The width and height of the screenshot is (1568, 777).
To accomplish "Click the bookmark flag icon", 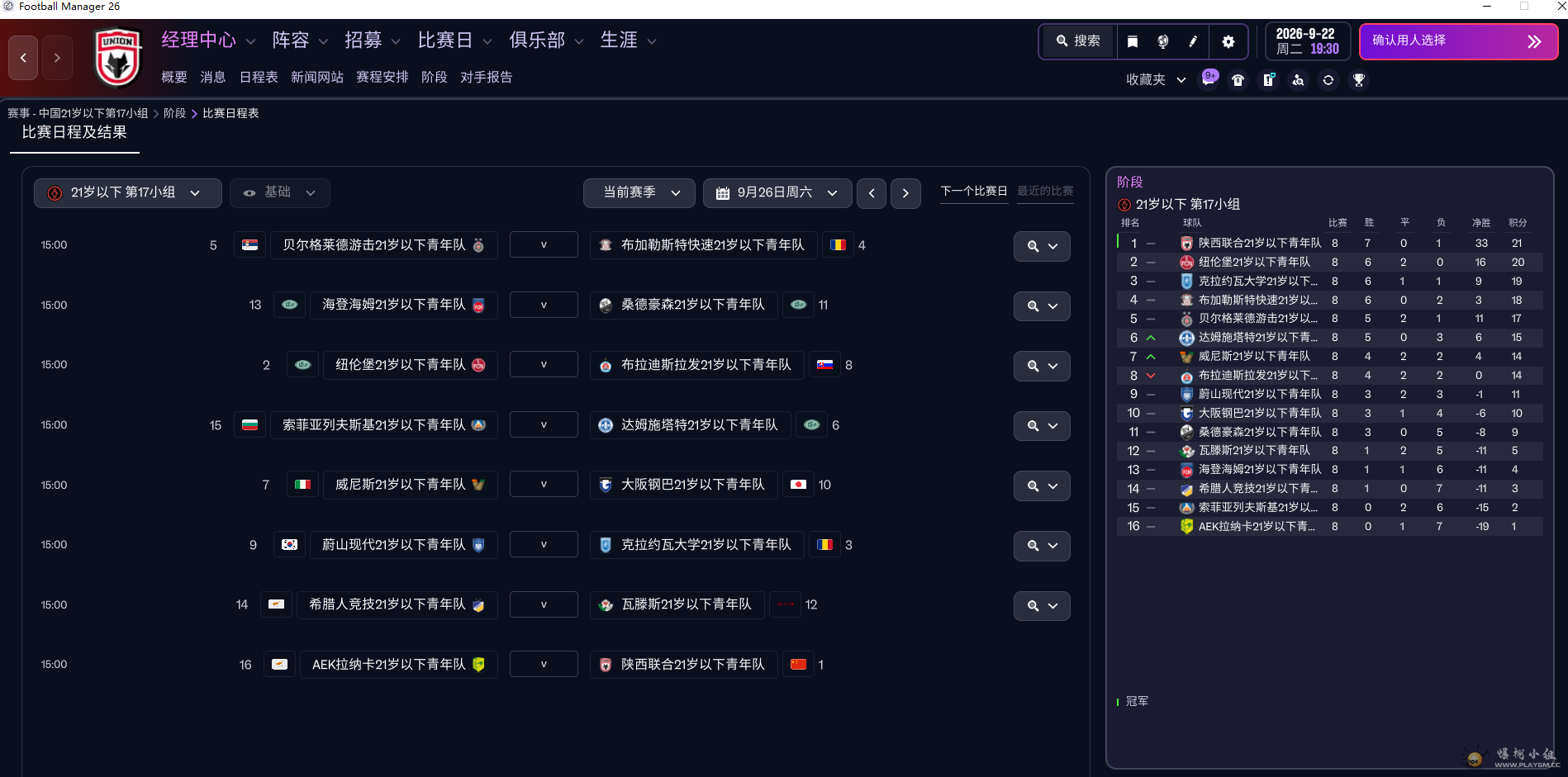I will coord(1133,41).
